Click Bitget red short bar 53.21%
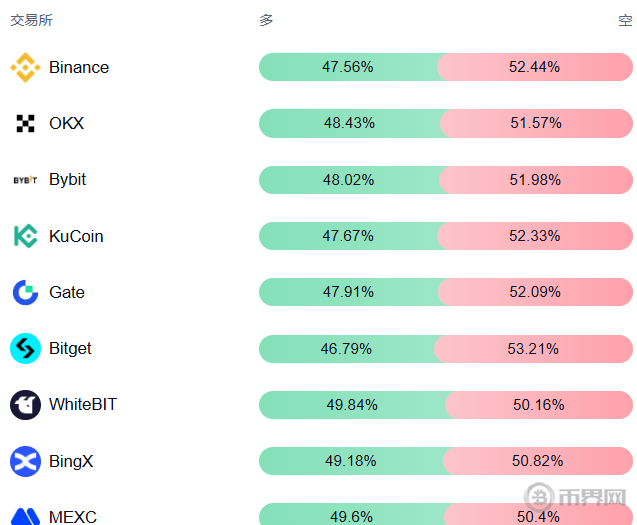Image resolution: width=637 pixels, height=525 pixels. 533,349
